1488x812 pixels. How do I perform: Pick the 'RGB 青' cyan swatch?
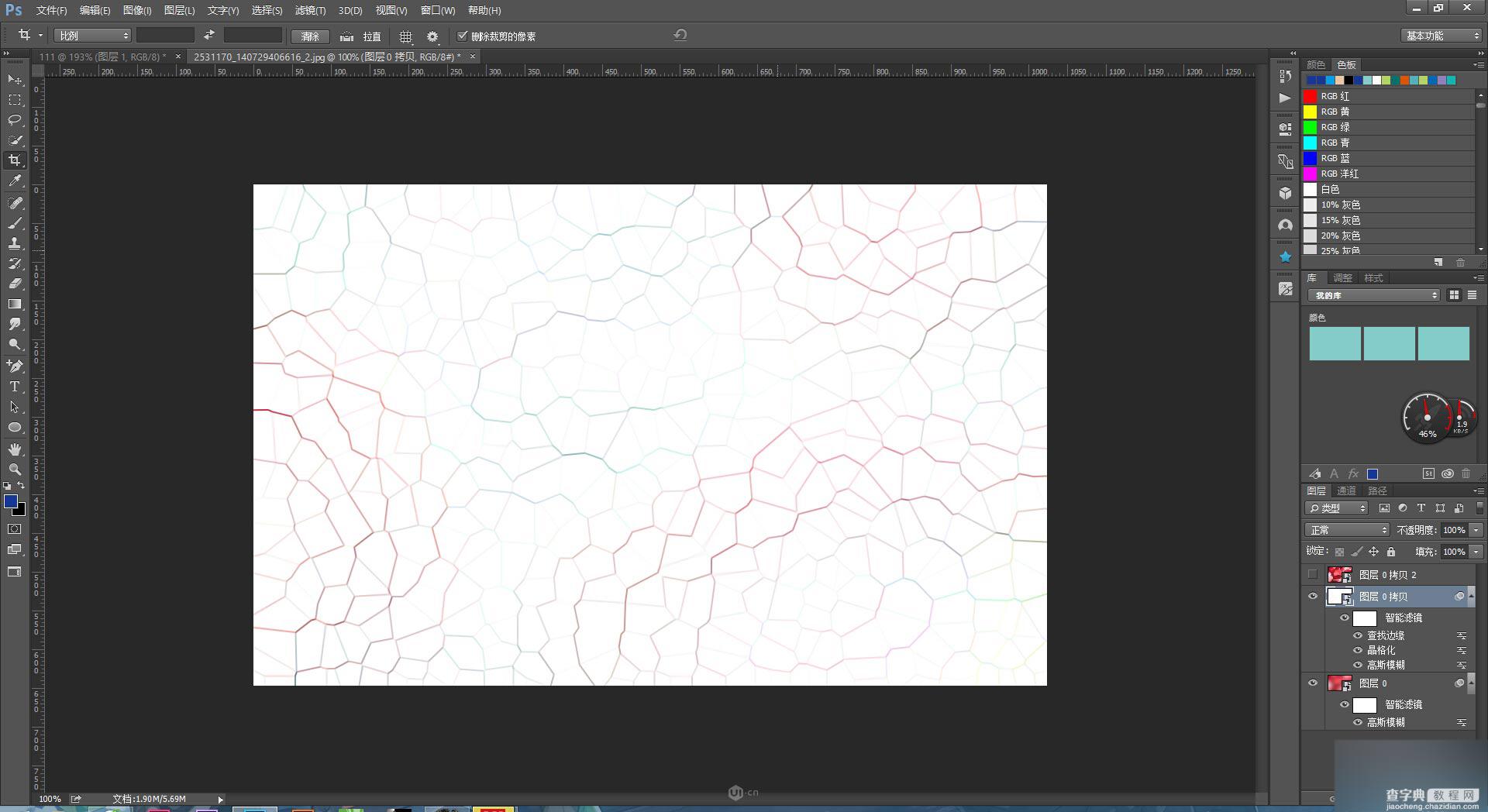point(1310,143)
